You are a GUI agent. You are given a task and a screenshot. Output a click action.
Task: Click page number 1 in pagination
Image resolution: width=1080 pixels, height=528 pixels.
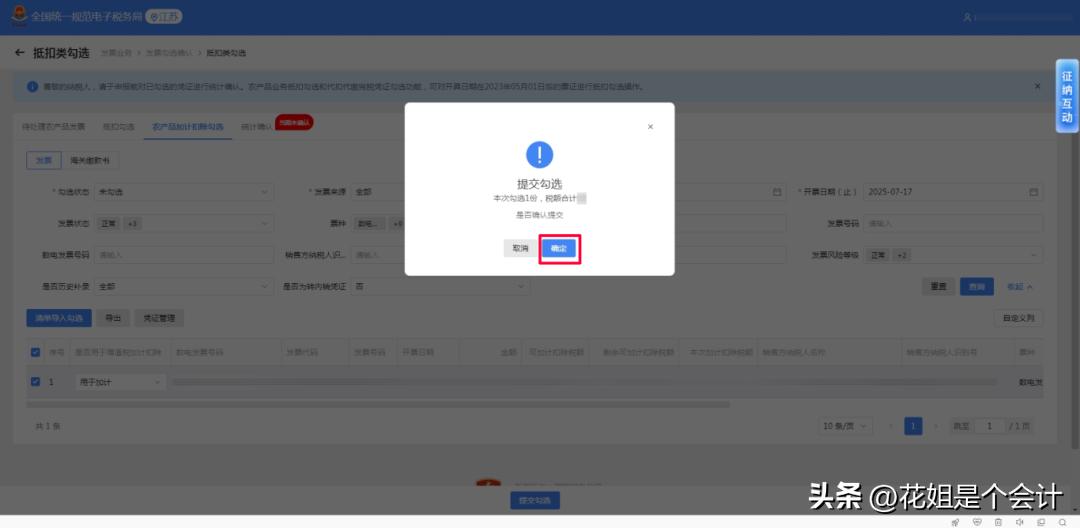coord(913,426)
